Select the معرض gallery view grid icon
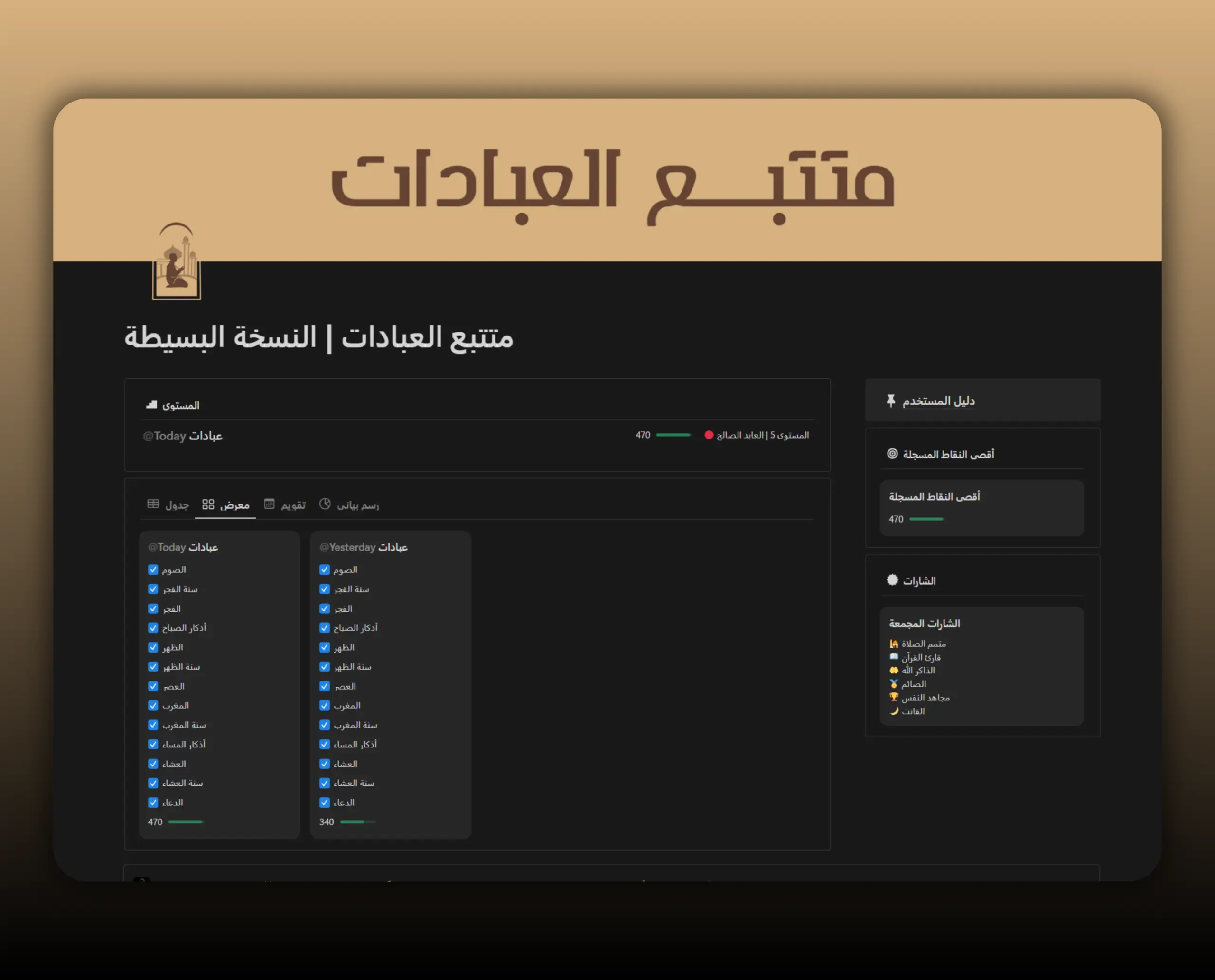Image resolution: width=1215 pixels, height=980 pixels. coord(208,504)
